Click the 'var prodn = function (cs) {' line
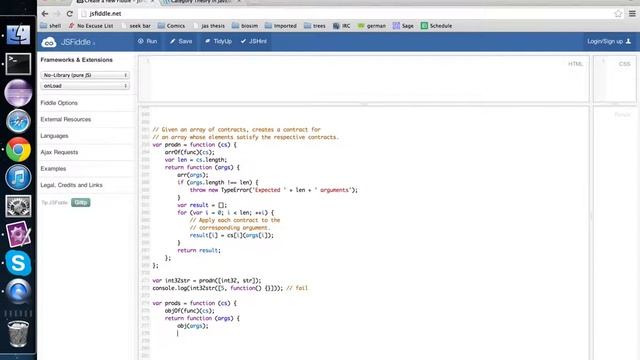 194,144
